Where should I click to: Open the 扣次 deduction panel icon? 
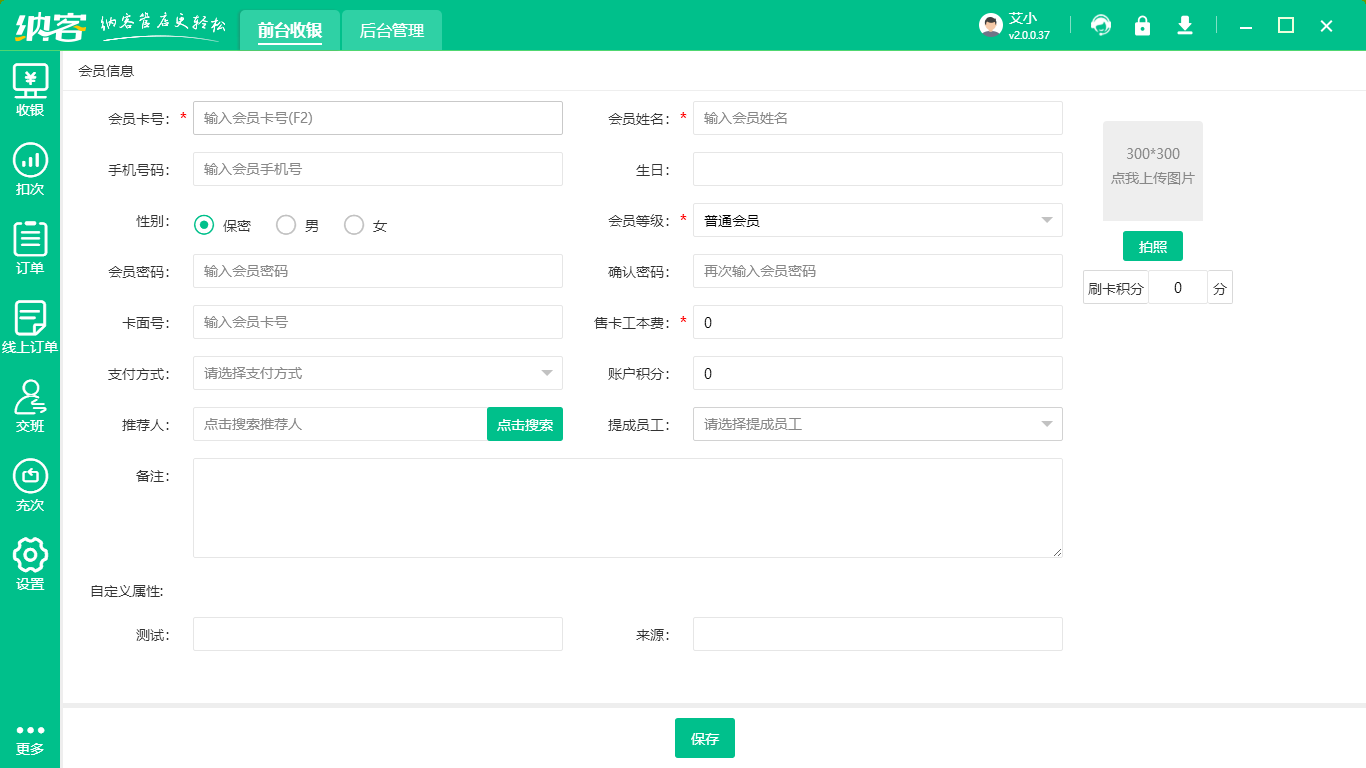[30, 170]
